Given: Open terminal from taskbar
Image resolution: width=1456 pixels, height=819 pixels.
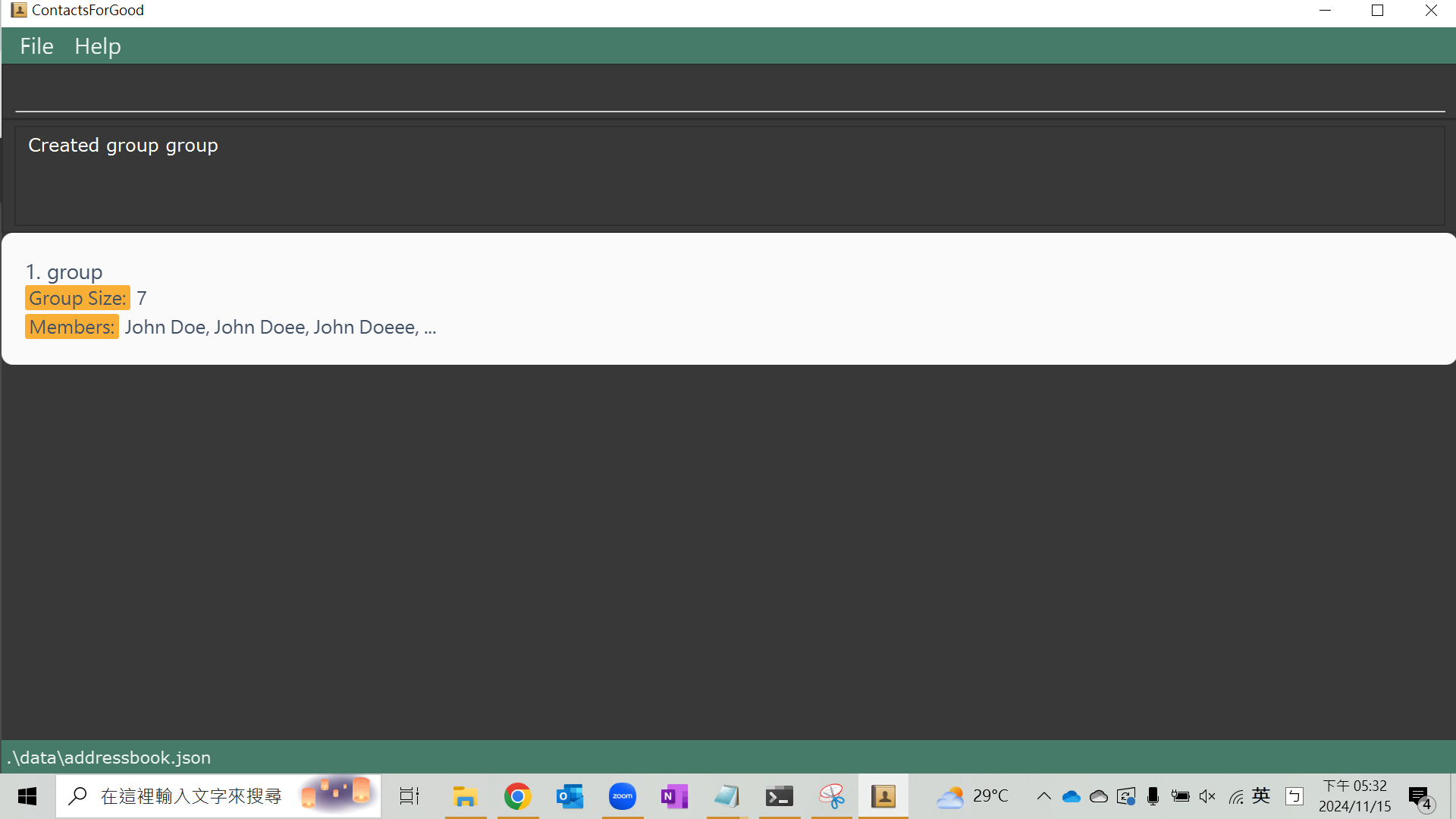Looking at the screenshot, I should coord(779,796).
